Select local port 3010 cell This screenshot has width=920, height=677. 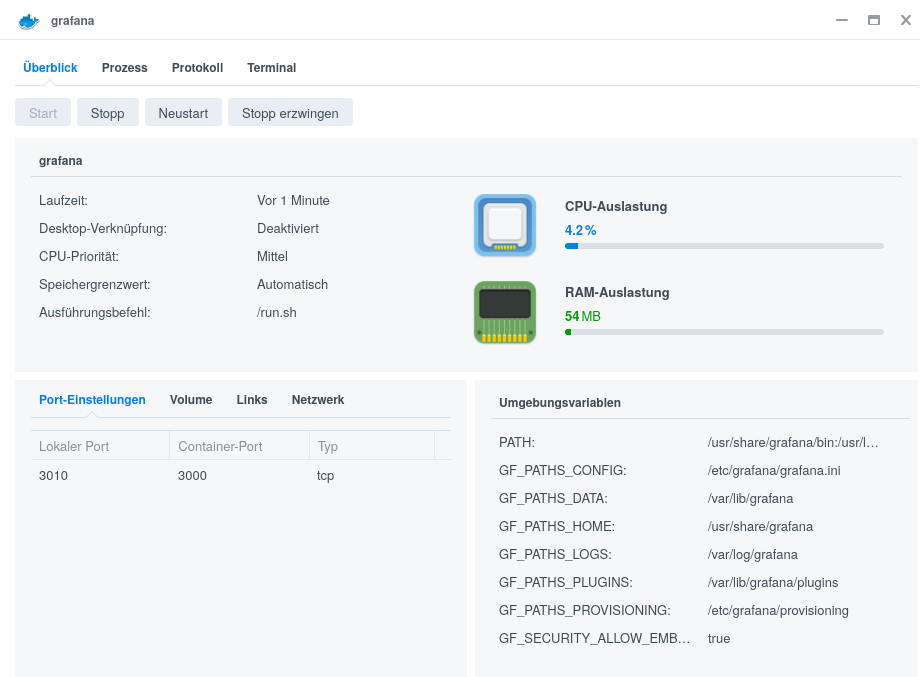click(x=53, y=475)
